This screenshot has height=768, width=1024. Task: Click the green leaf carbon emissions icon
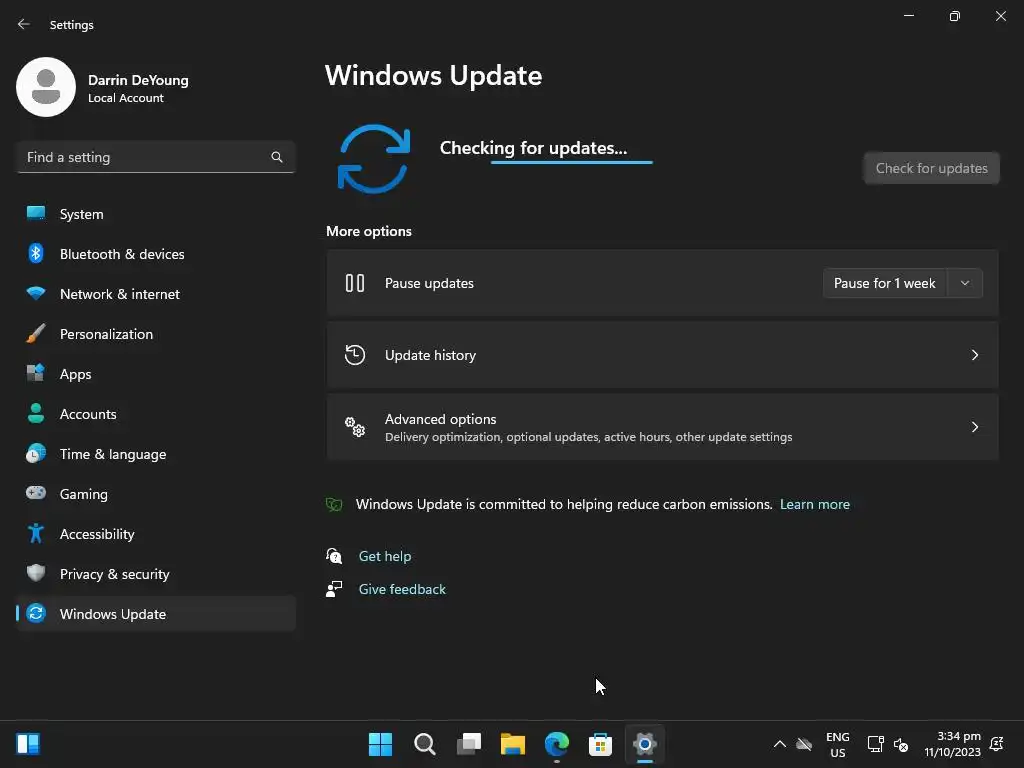click(x=334, y=504)
